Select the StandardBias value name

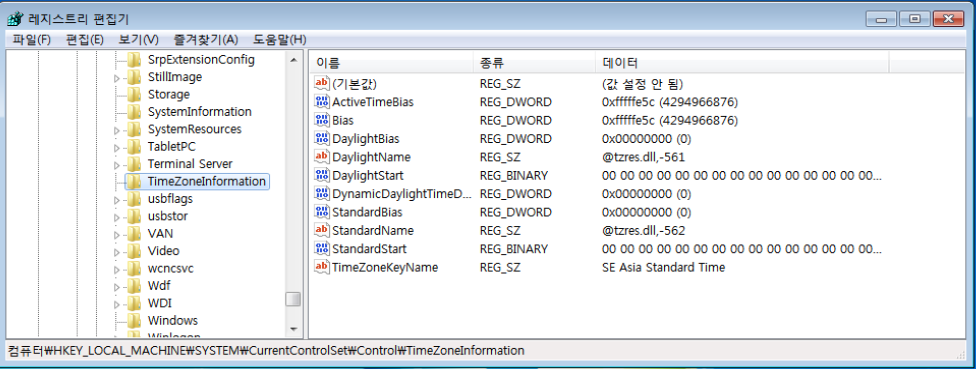pos(368,212)
